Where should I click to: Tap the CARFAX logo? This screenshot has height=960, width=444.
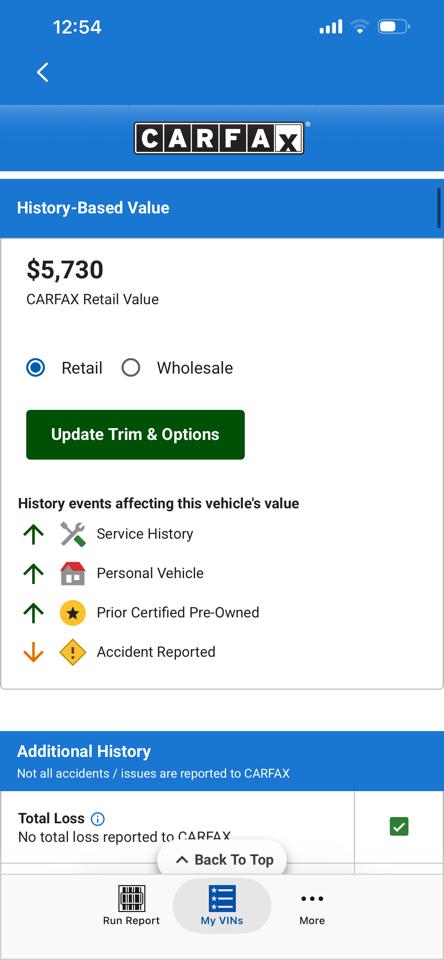(219, 138)
